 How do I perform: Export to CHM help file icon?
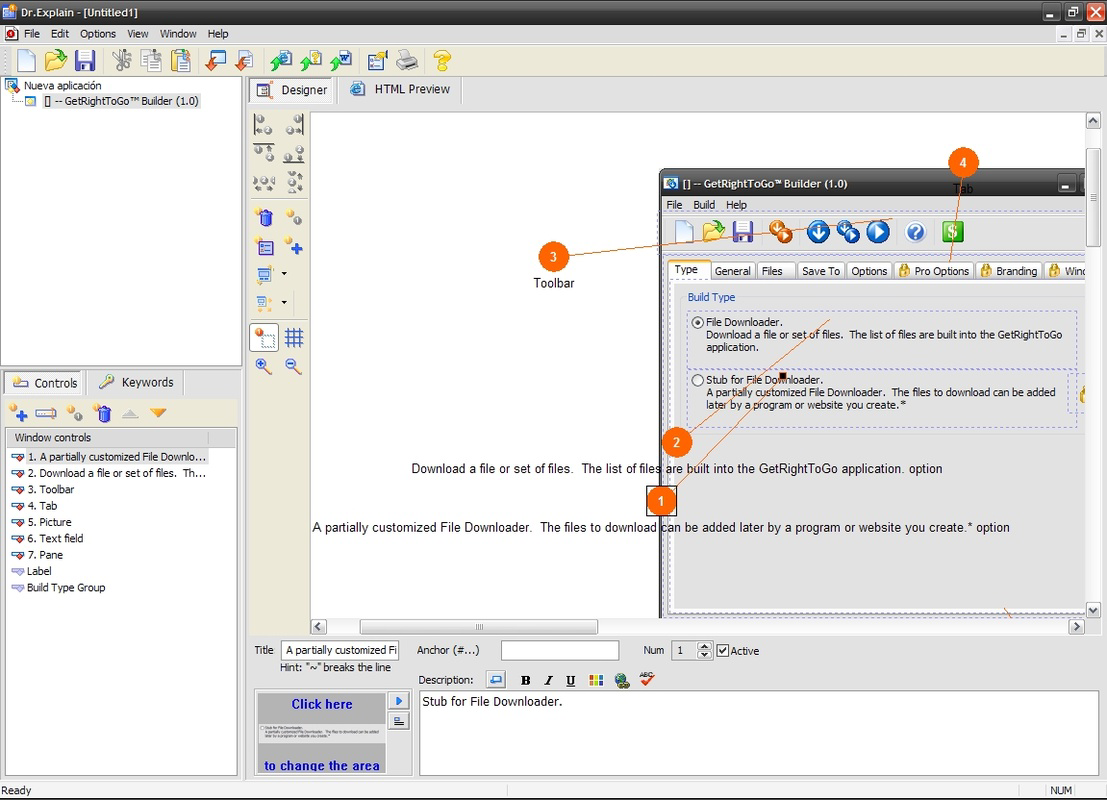[311, 61]
